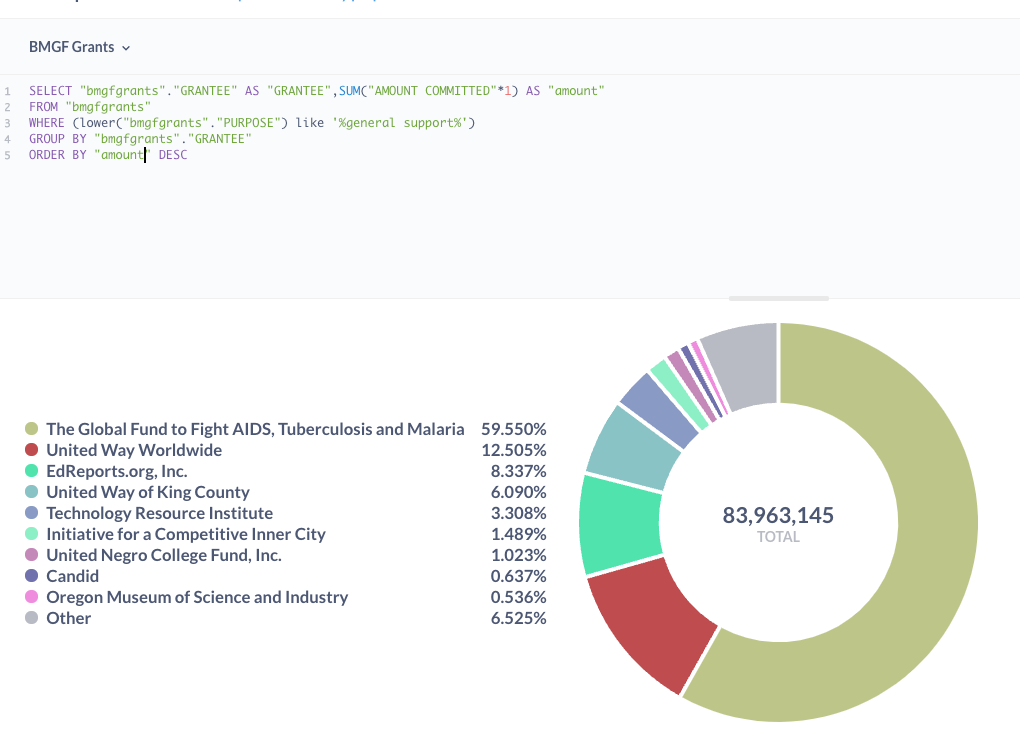1020x741 pixels.
Task: Click the editor resize handle bar above chart
Action: tap(778, 298)
